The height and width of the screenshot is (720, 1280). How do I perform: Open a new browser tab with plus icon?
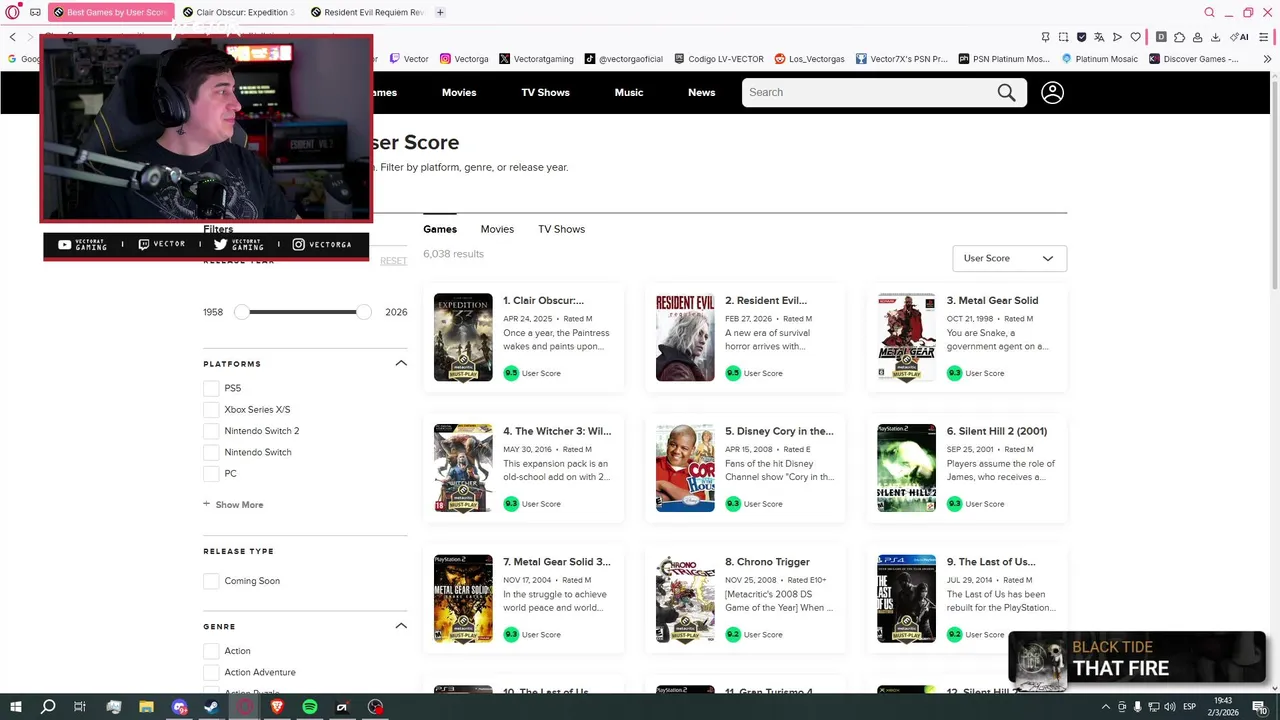[x=440, y=12]
